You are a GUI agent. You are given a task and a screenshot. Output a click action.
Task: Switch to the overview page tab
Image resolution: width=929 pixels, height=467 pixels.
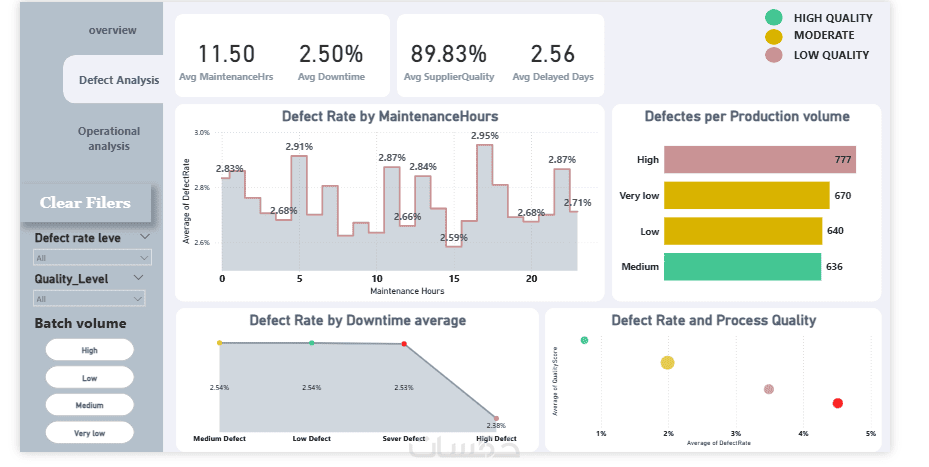(112, 30)
